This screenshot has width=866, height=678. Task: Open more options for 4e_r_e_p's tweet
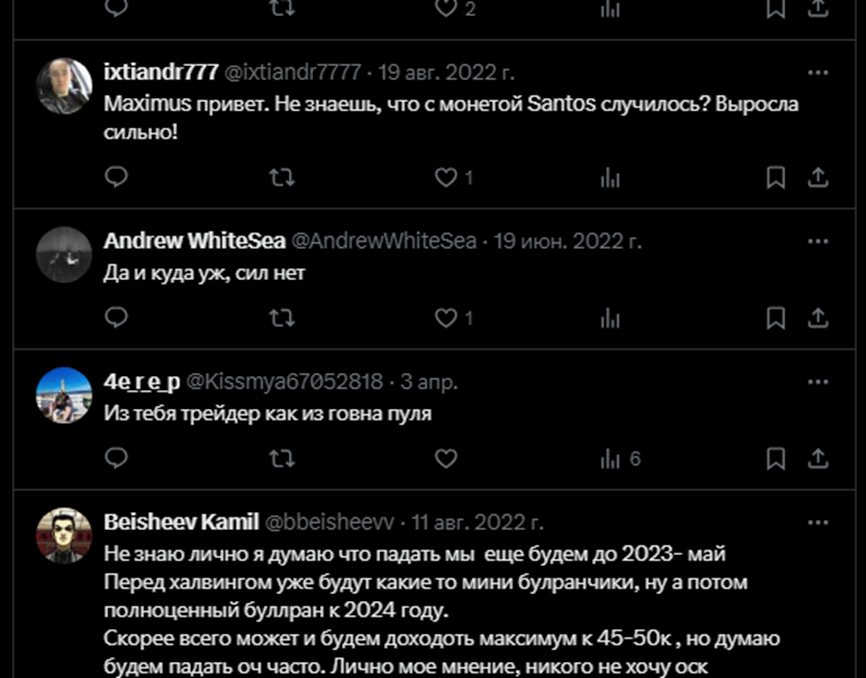(x=818, y=382)
